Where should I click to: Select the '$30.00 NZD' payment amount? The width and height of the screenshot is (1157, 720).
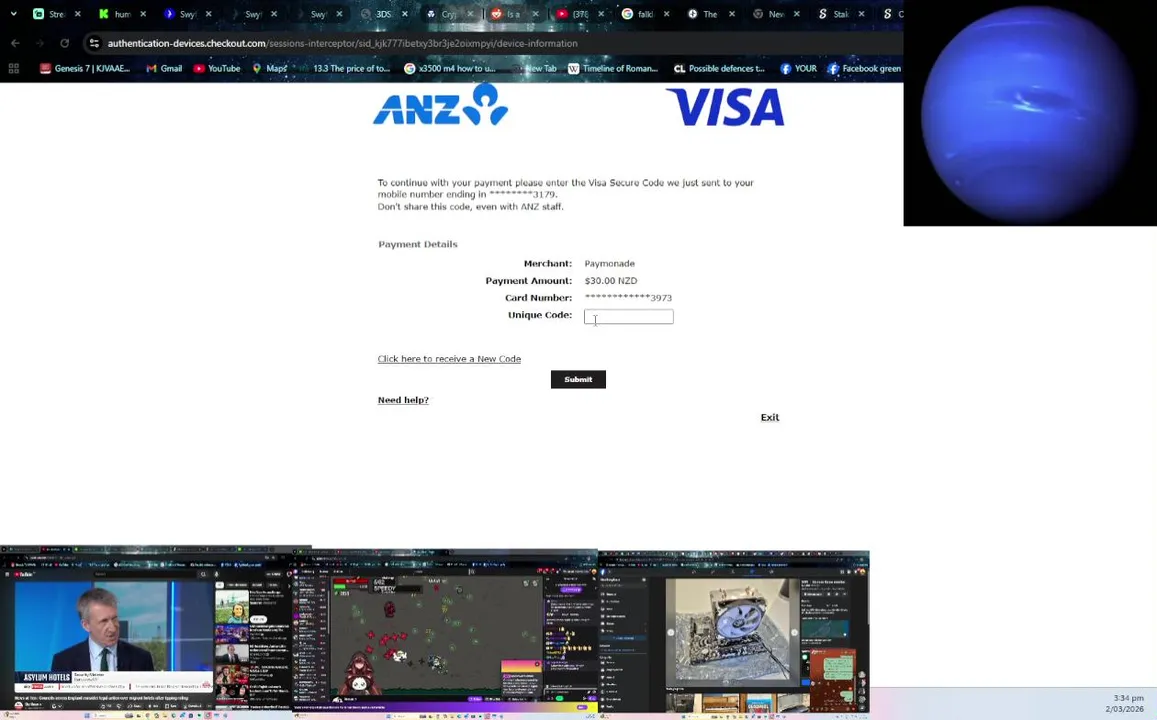tap(611, 280)
